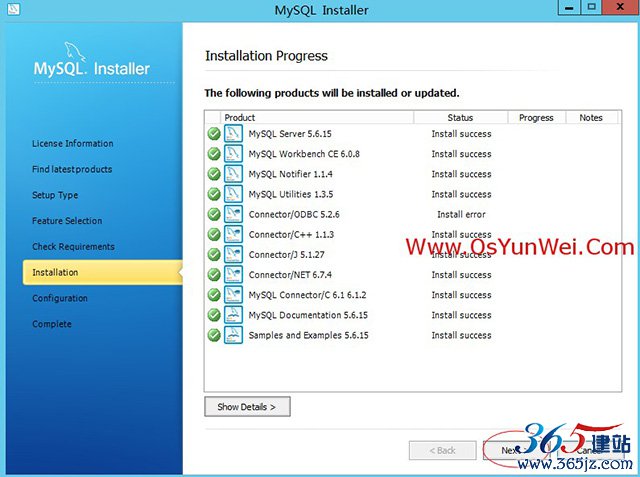Go to License Information step

coord(73,144)
